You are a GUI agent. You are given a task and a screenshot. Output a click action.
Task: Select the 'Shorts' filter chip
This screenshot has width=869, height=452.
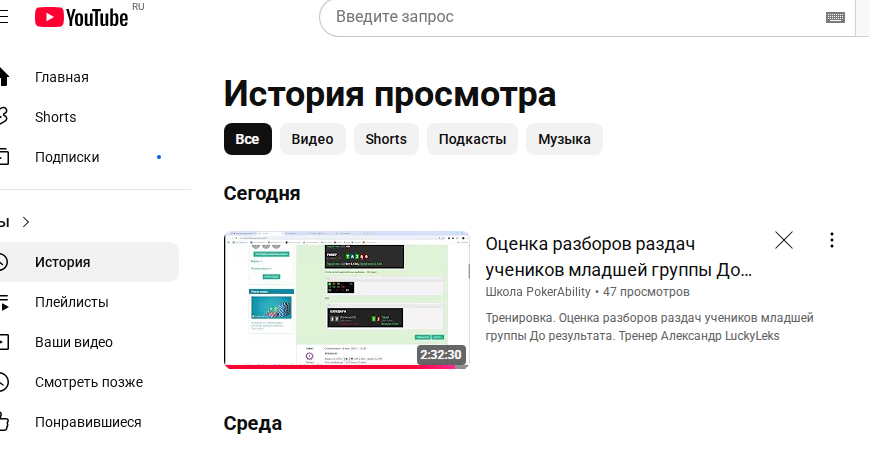[386, 139]
